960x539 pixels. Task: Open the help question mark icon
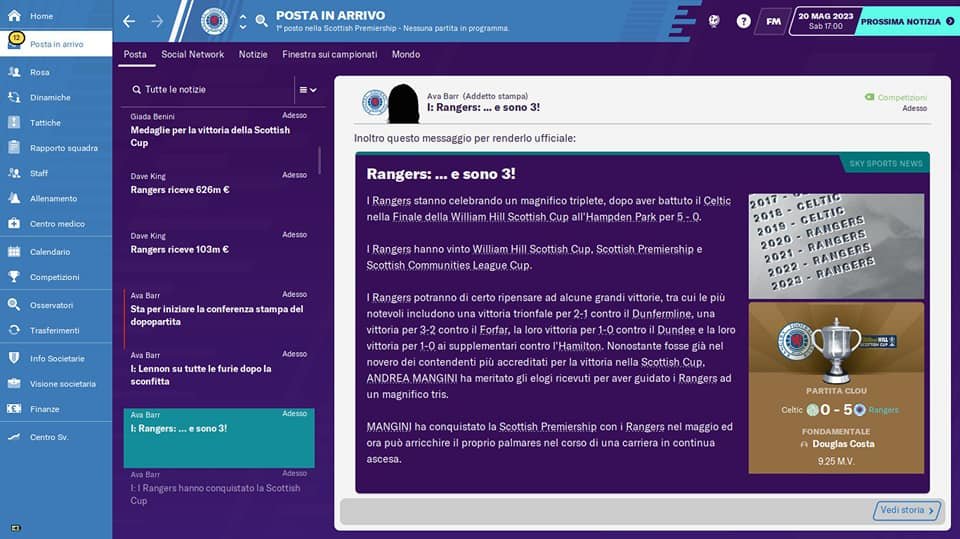click(743, 21)
